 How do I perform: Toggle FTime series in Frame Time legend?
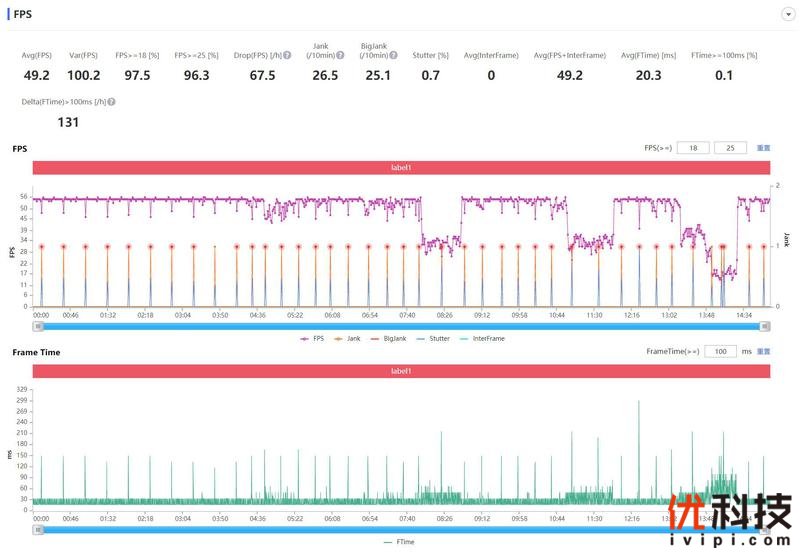400,541
